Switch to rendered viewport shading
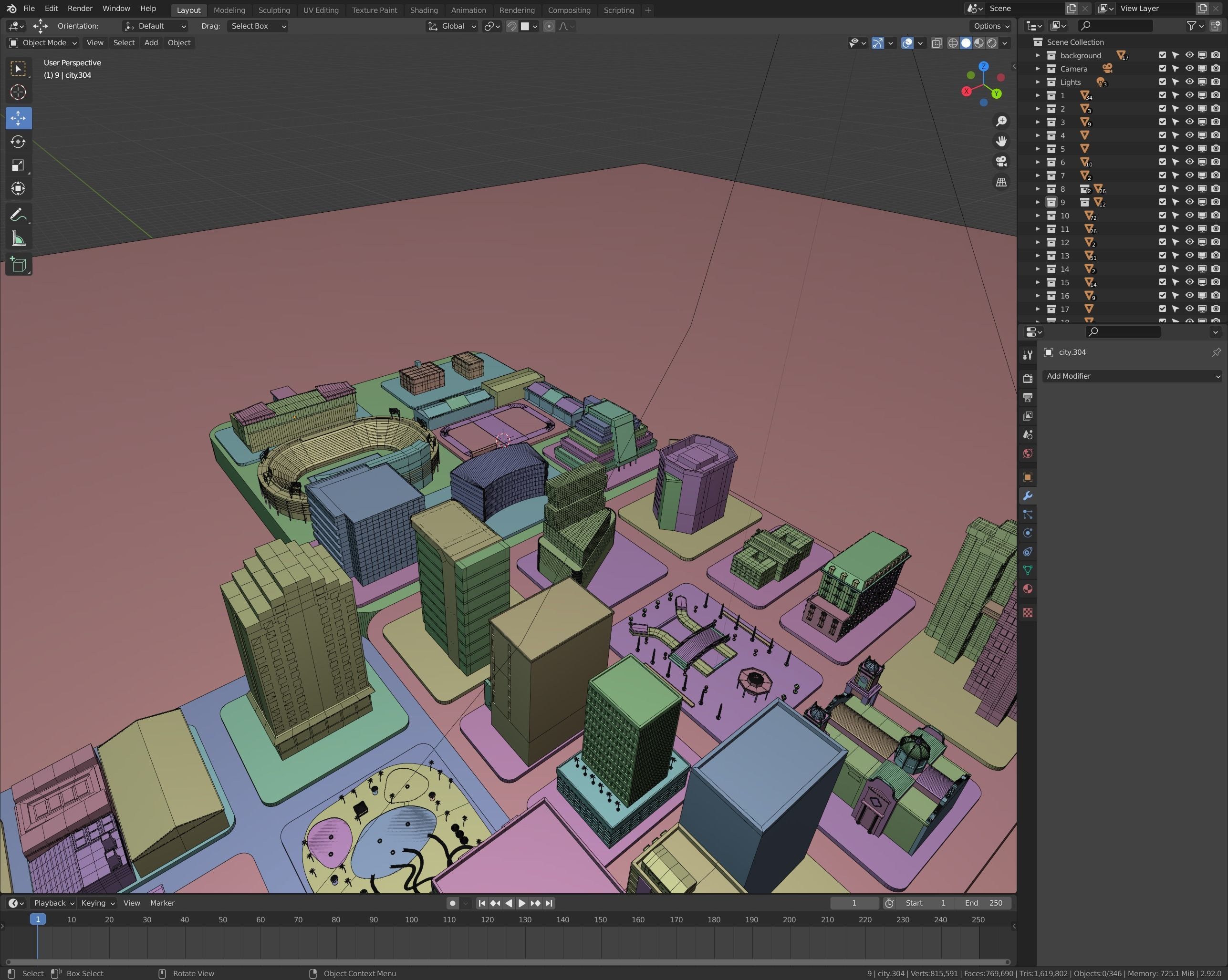This screenshot has width=1228, height=980. click(992, 43)
